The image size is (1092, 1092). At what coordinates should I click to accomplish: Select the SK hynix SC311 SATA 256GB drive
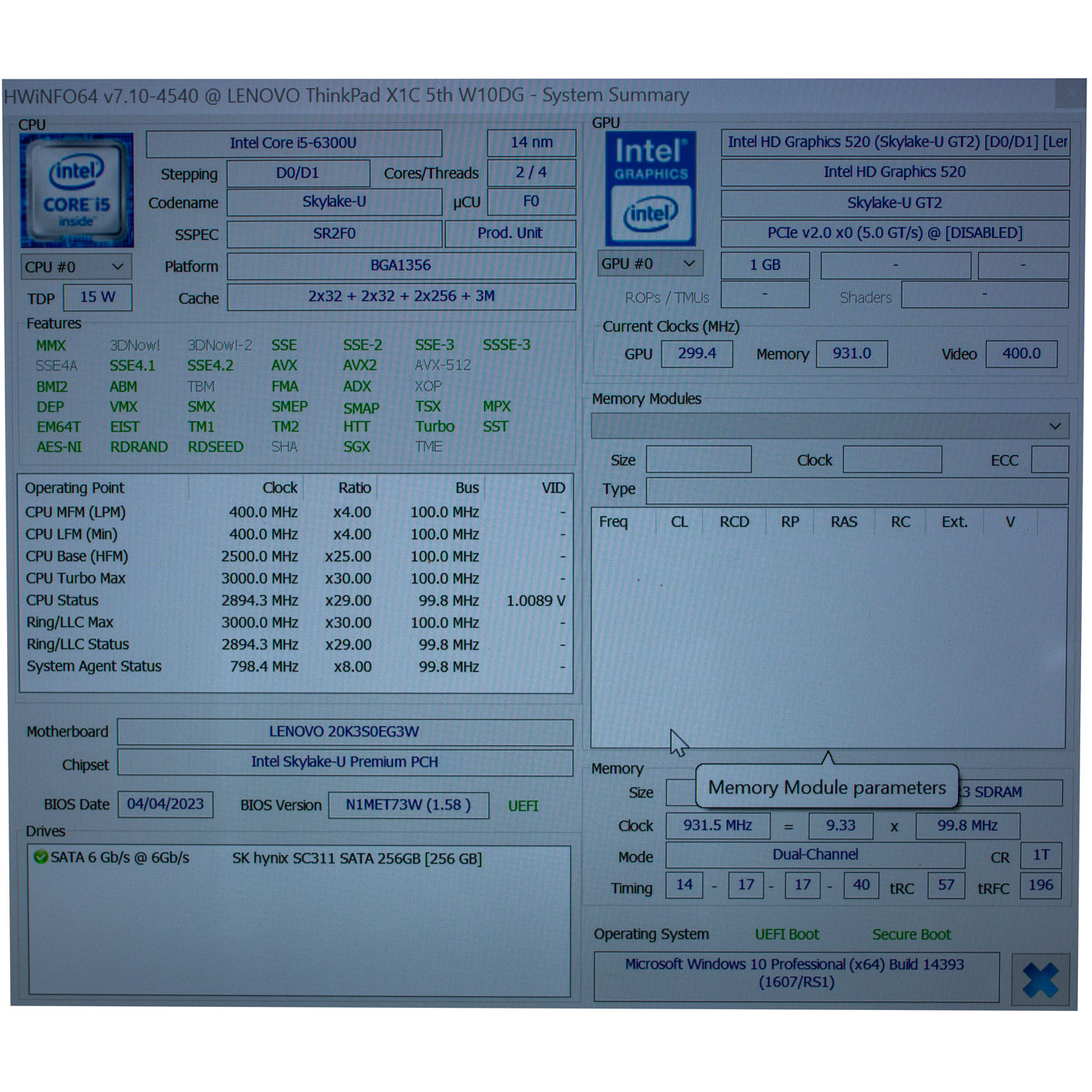point(300,858)
